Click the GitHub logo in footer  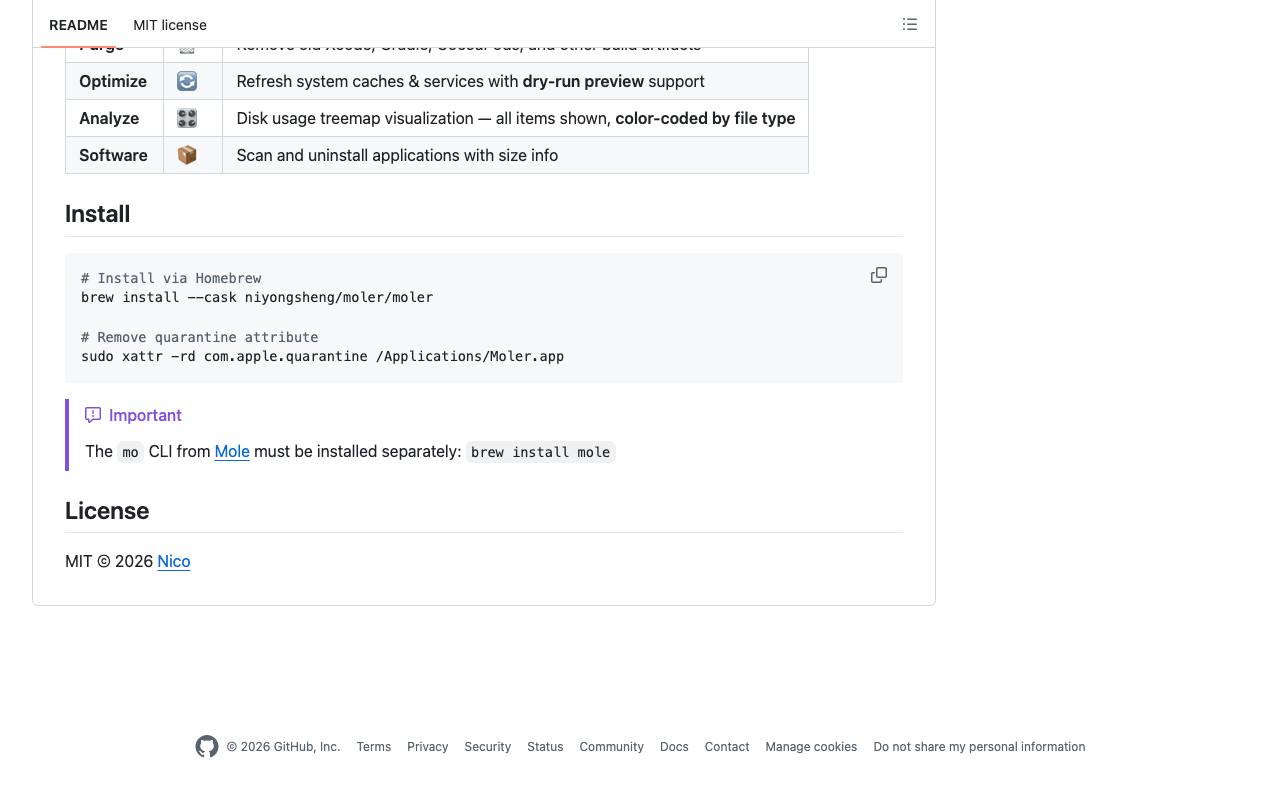tap(207, 747)
